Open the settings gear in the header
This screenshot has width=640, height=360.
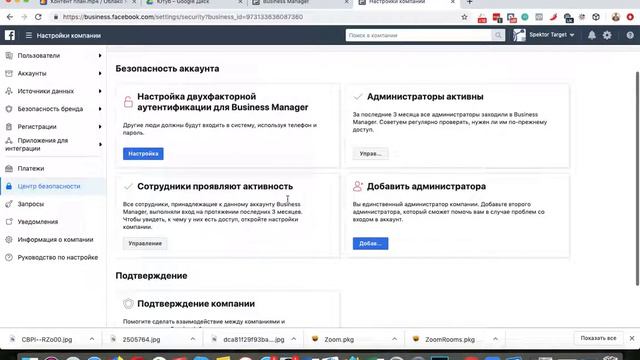pyautogui.click(x=607, y=35)
